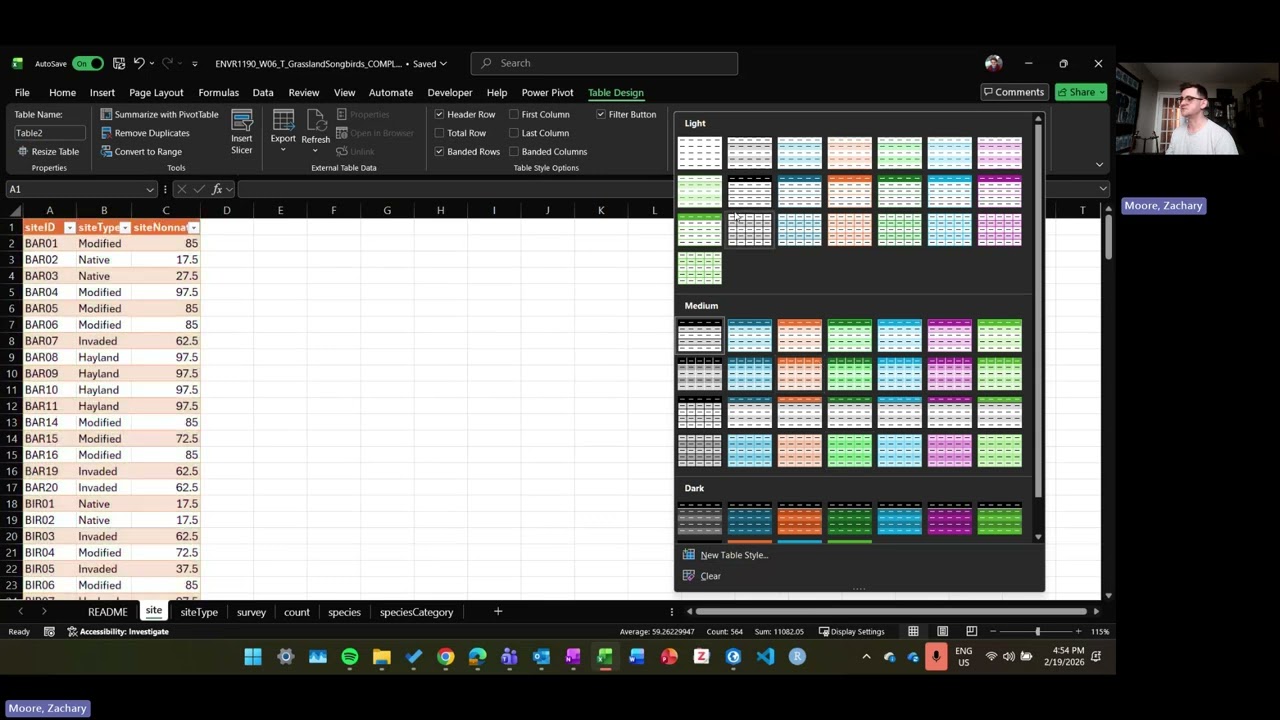This screenshot has width=1280, height=720.
Task: Open Google Chrome from the taskbar
Action: click(x=446, y=657)
